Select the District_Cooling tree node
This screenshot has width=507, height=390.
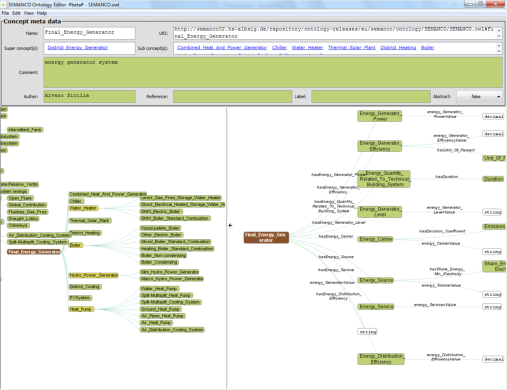tap(85, 287)
